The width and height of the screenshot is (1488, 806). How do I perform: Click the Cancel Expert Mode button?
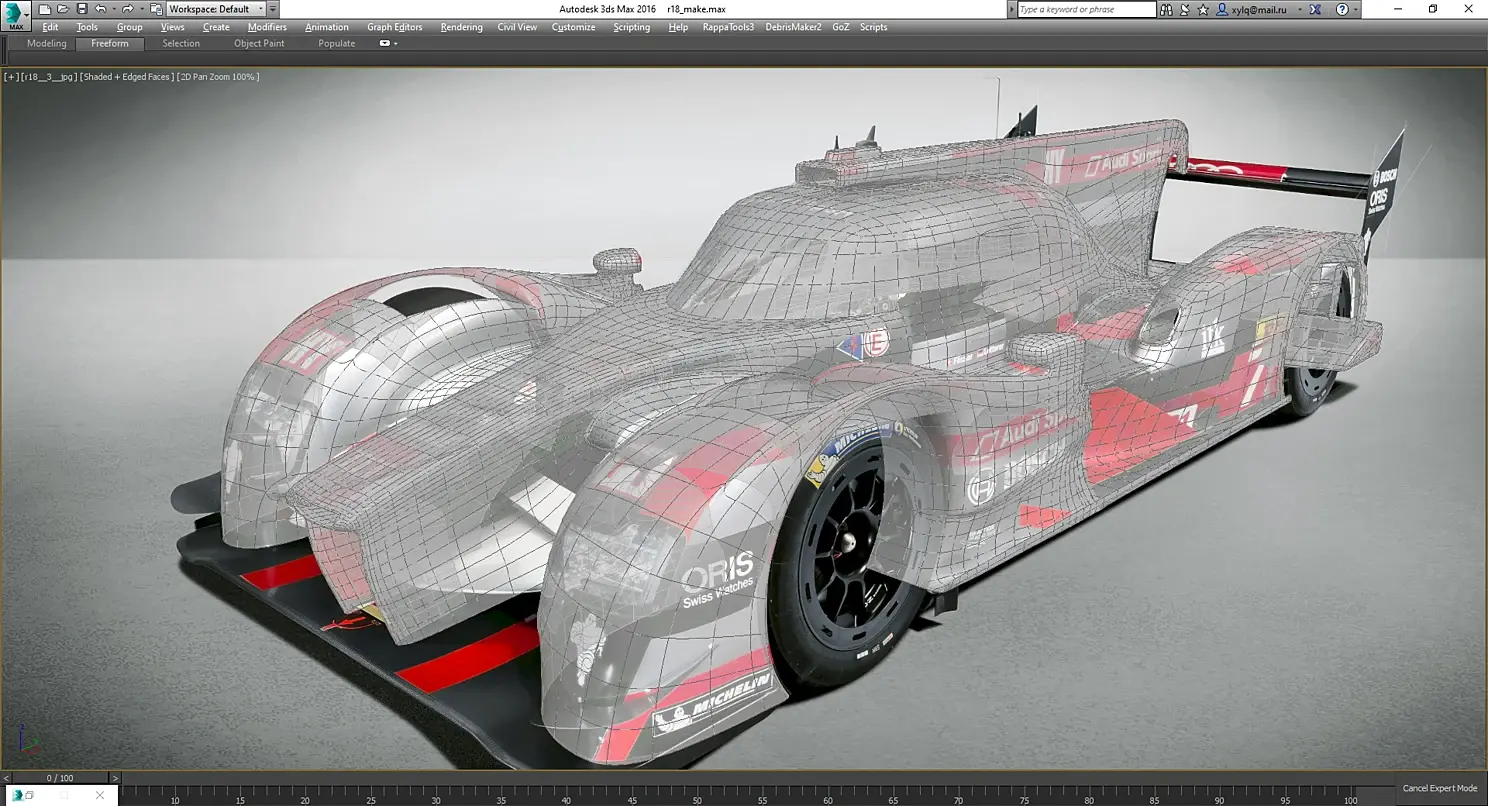(x=1439, y=788)
